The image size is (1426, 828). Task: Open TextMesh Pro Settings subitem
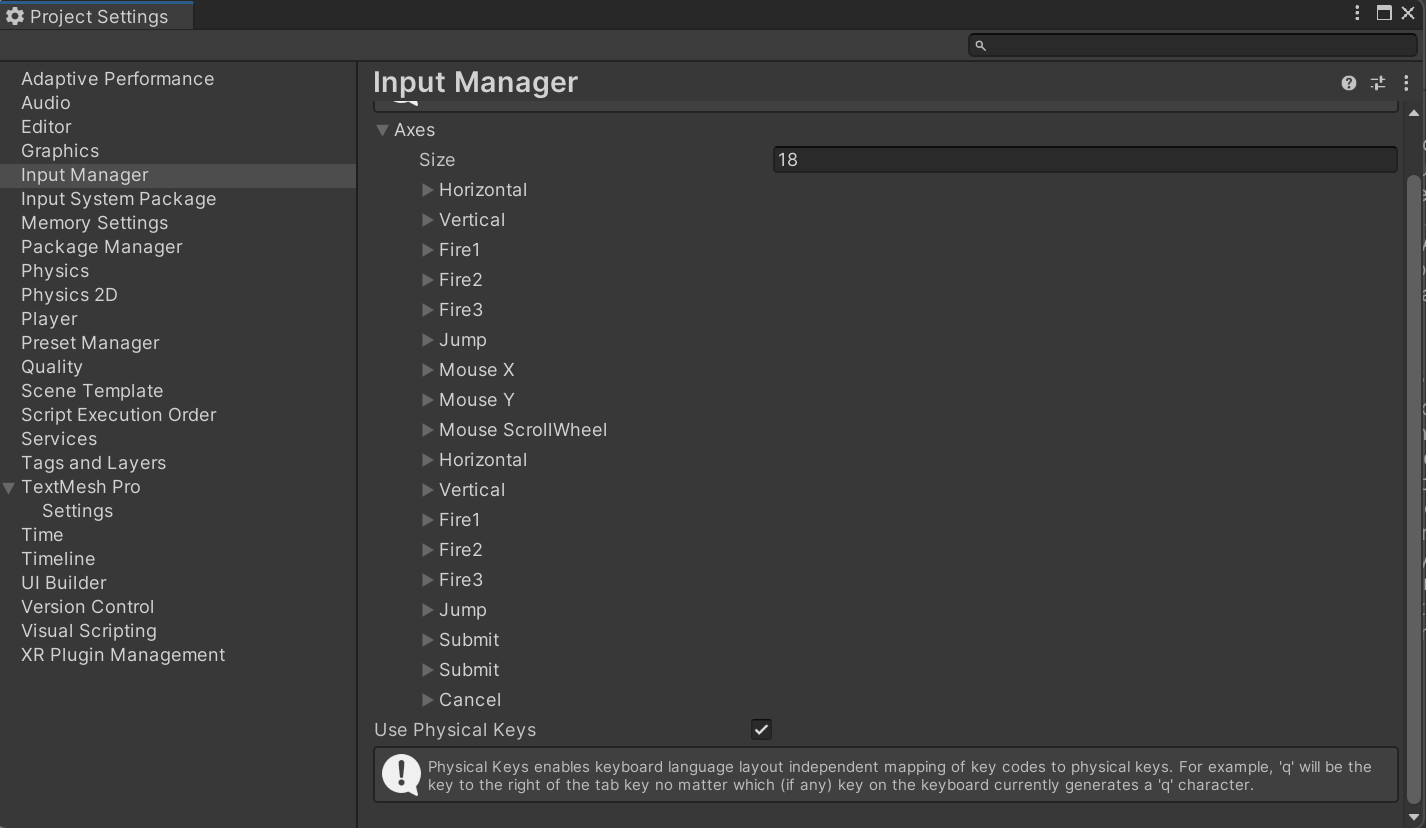pyautogui.click(x=77, y=511)
